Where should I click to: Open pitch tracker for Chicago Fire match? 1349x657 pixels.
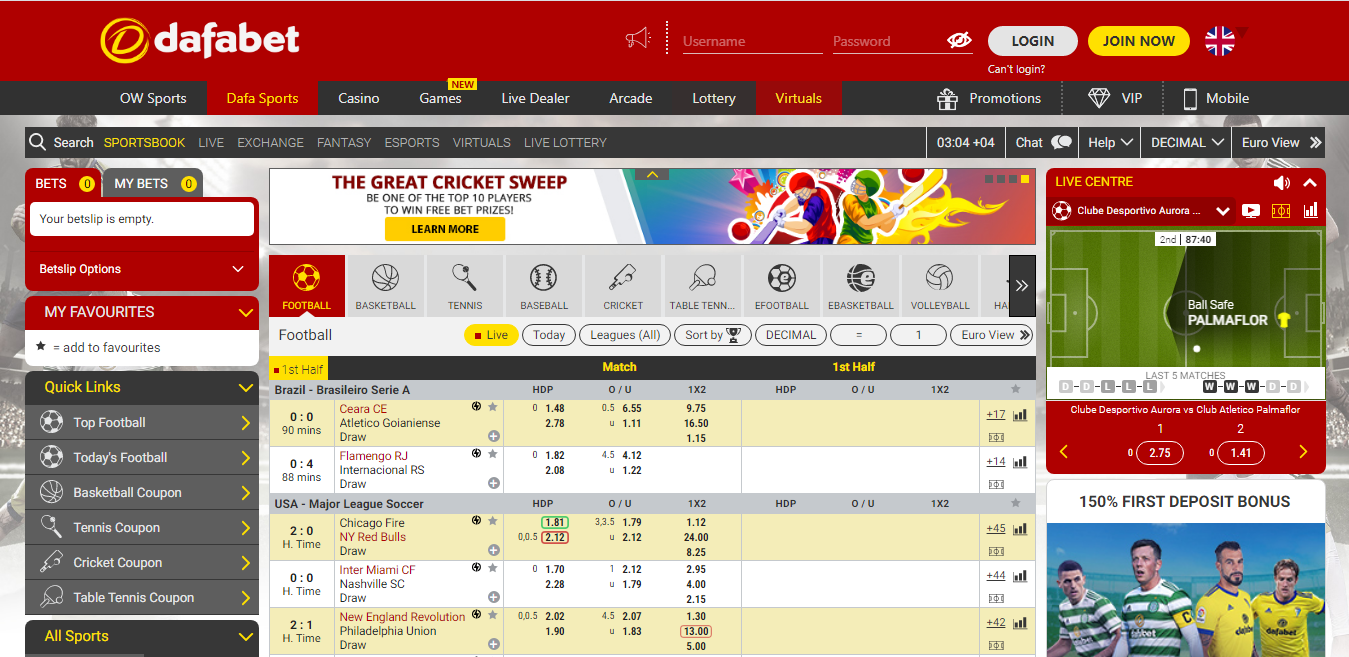point(996,551)
